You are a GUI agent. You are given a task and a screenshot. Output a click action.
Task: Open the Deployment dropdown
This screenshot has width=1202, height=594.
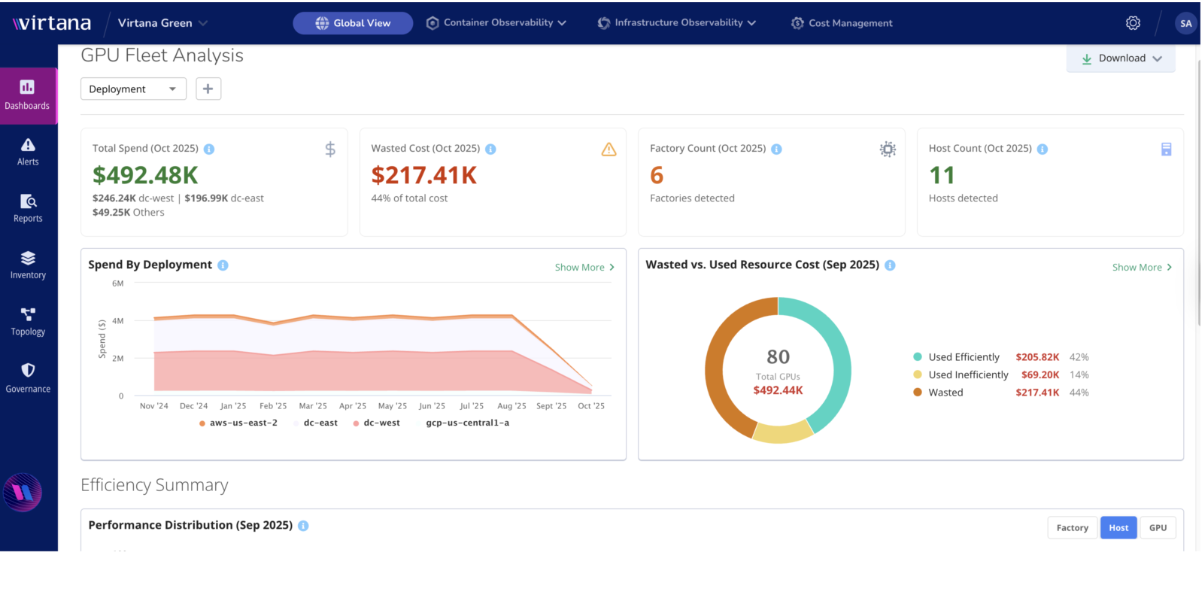[133, 88]
